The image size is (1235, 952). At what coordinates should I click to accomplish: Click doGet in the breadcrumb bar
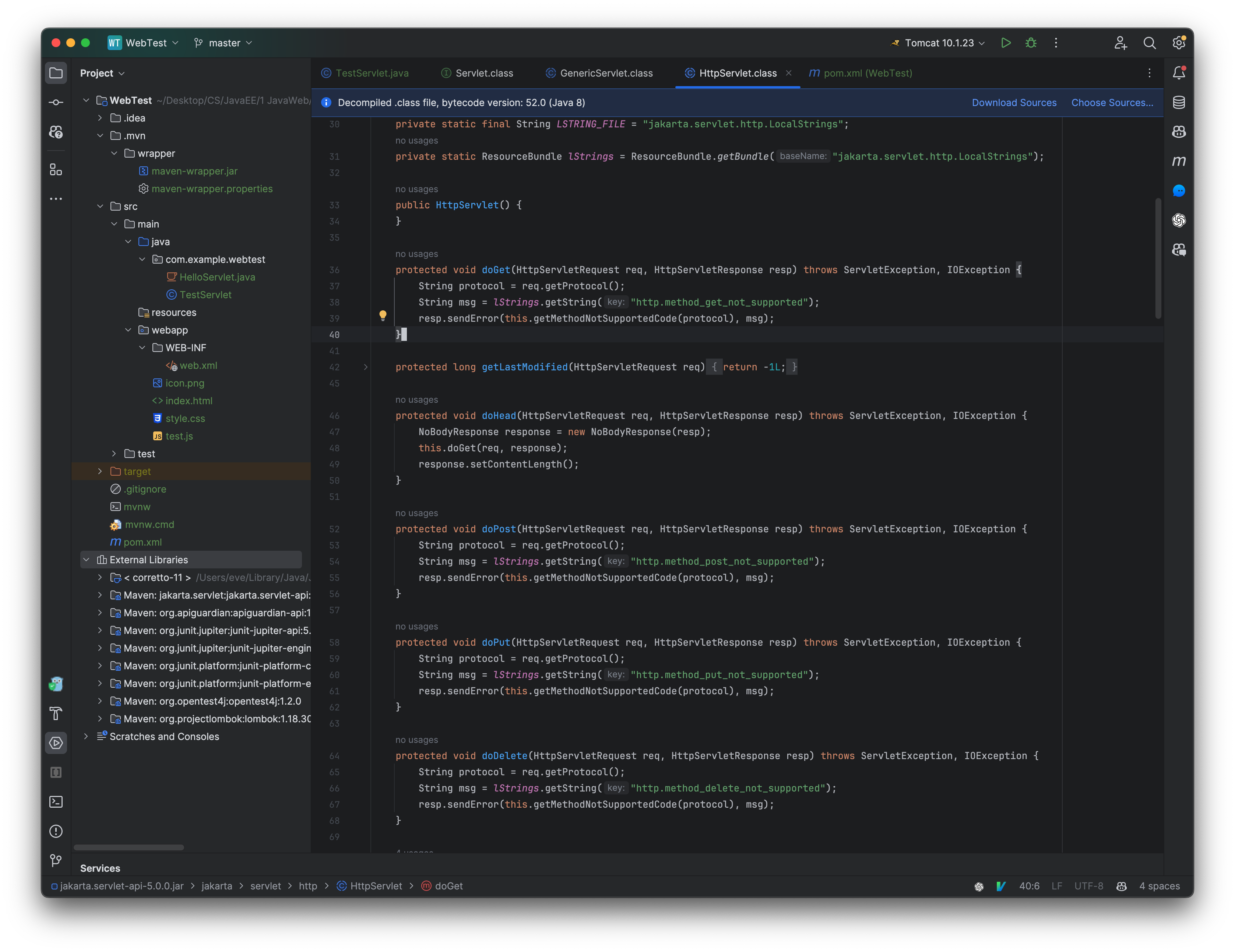(x=442, y=886)
